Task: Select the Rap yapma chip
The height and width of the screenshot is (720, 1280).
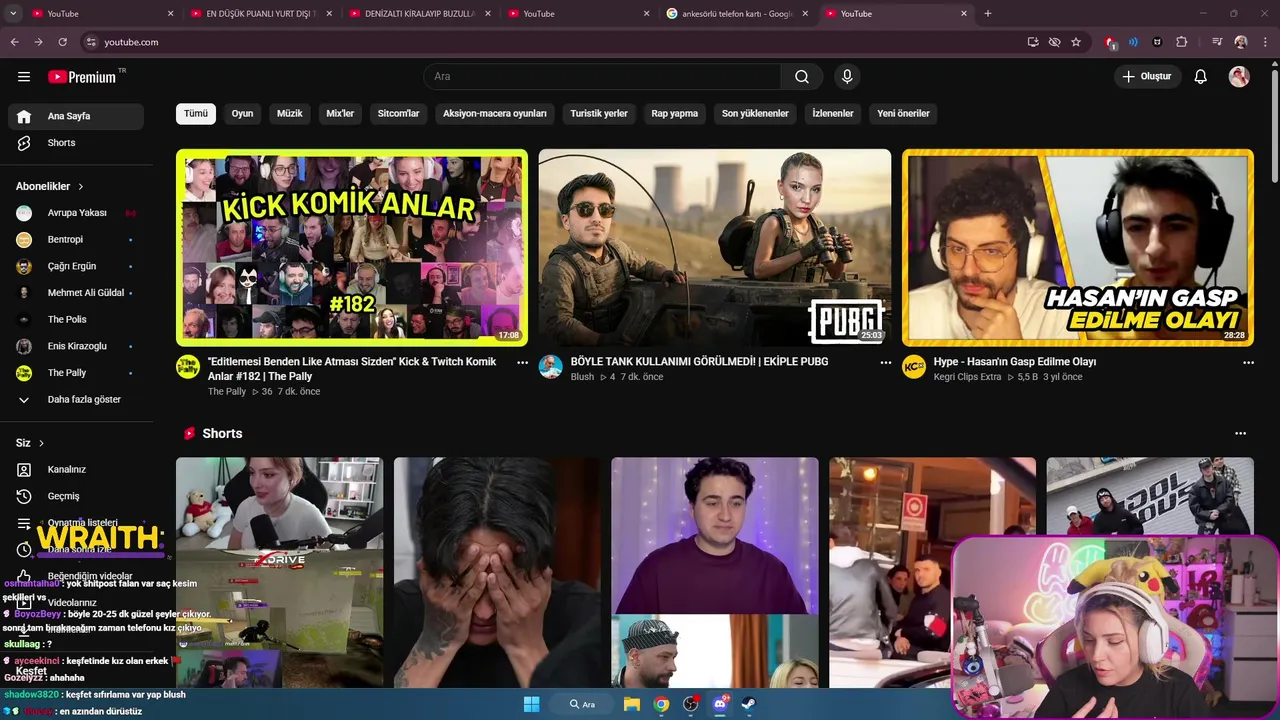Action: coord(675,113)
